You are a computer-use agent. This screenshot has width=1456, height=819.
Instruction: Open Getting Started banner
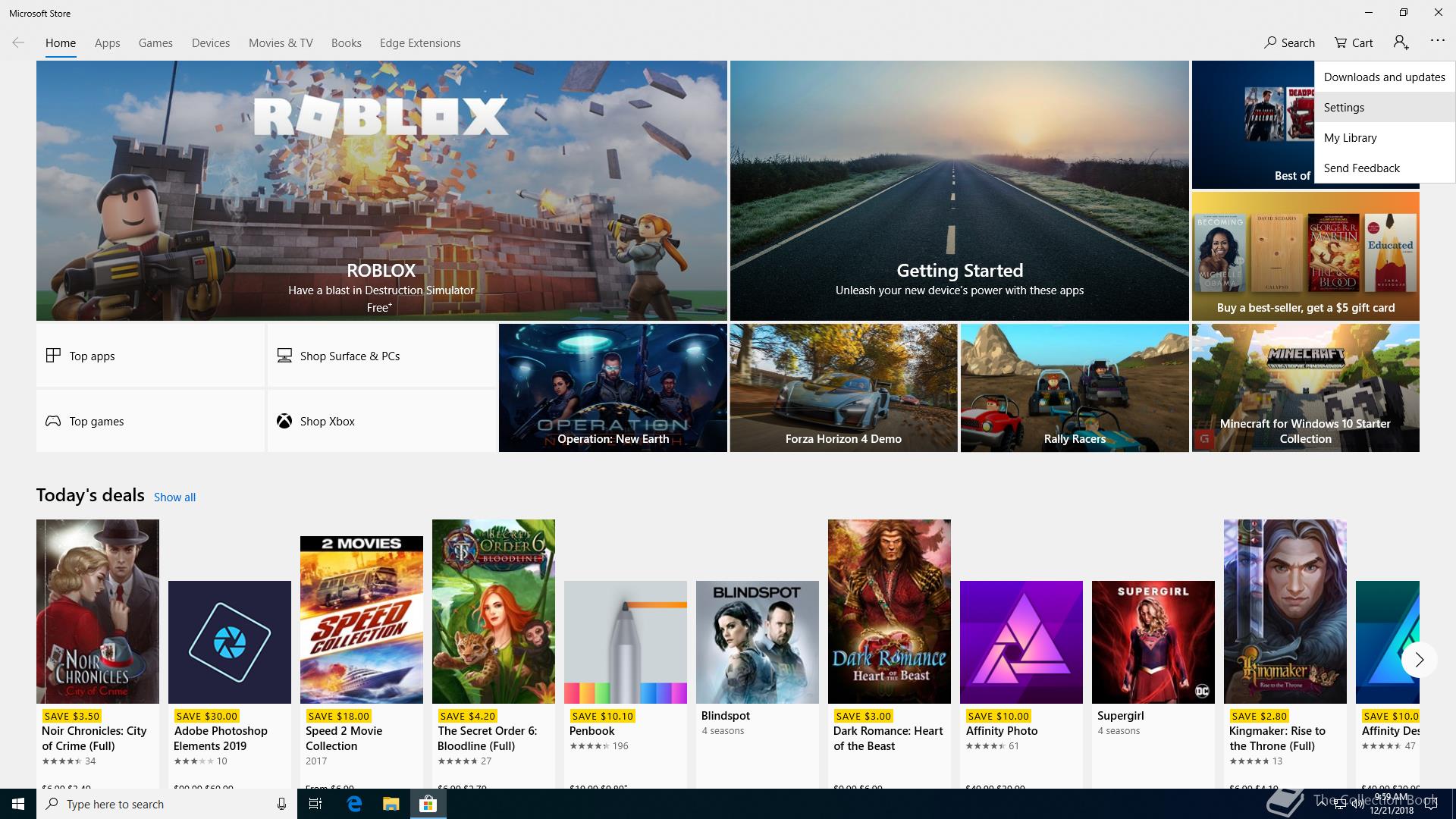959,190
